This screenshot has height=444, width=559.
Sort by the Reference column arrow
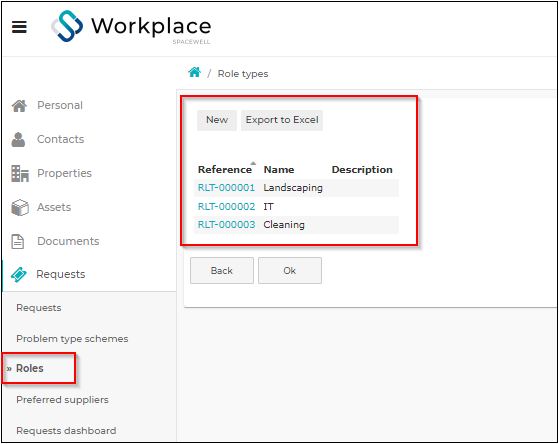pos(253,163)
